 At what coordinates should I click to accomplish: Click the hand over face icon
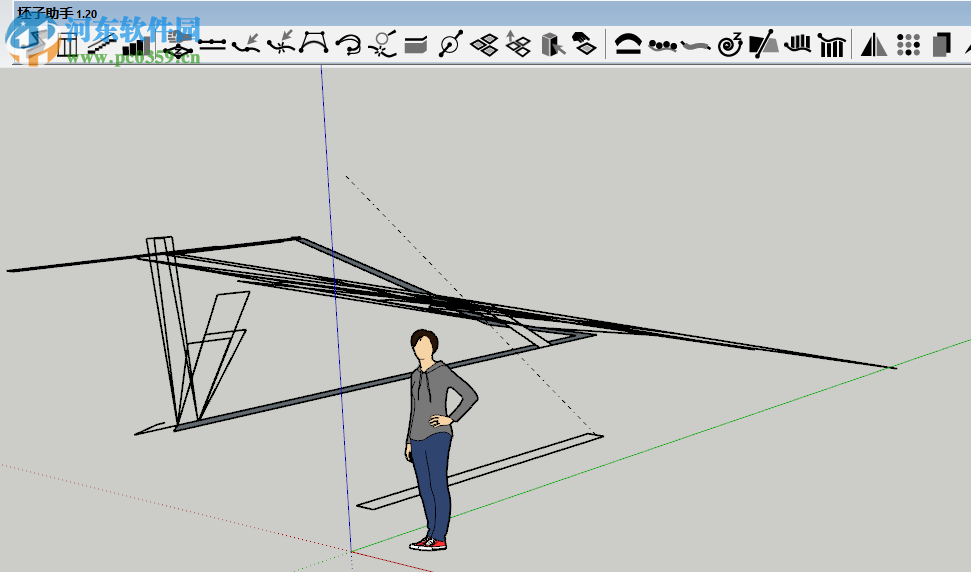[x=584, y=44]
